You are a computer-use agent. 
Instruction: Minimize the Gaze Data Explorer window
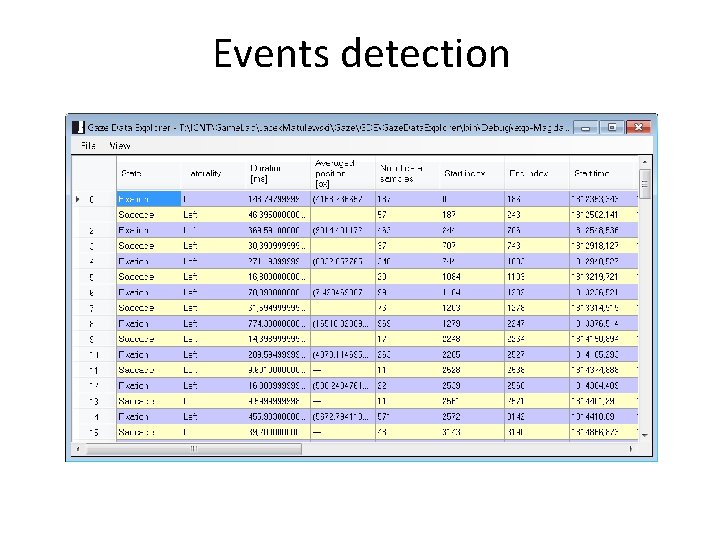coord(585,127)
